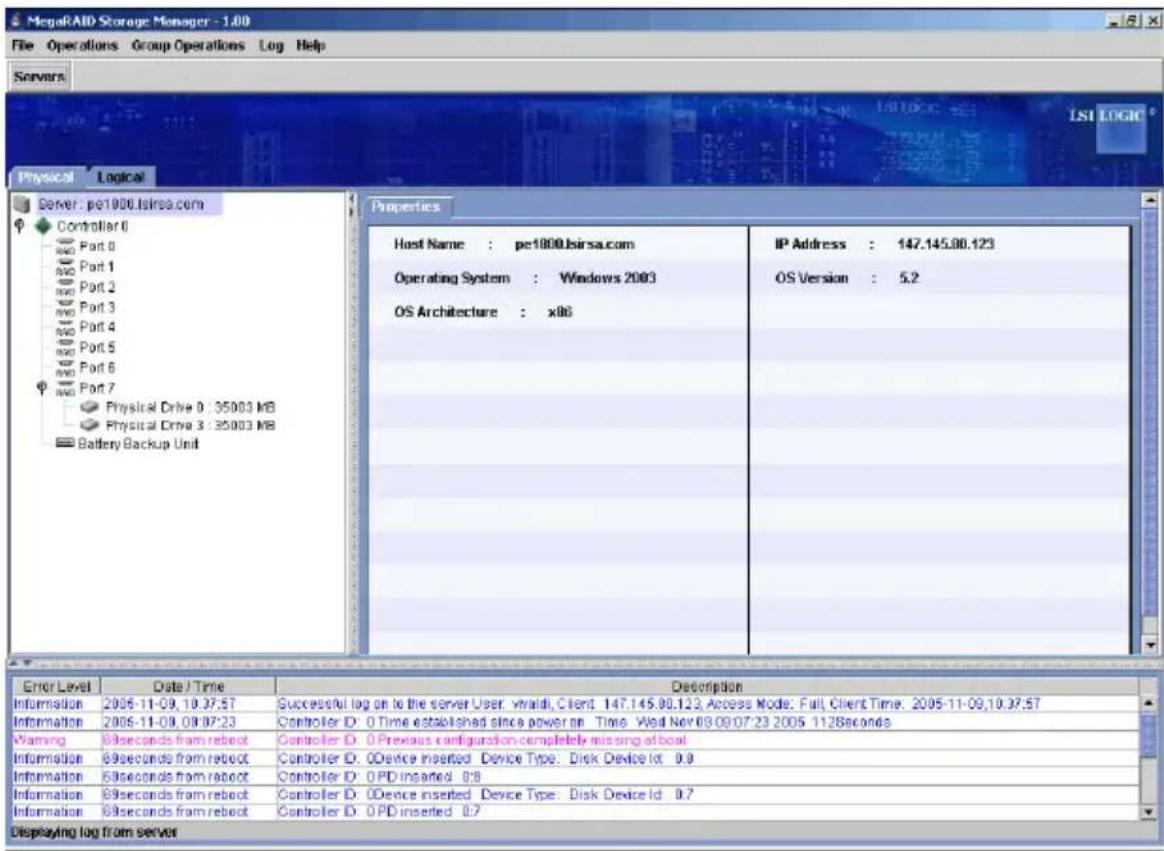Select Physical Drive 3 : 35003 MB
This screenshot has width=1164, height=851.
(x=191, y=426)
